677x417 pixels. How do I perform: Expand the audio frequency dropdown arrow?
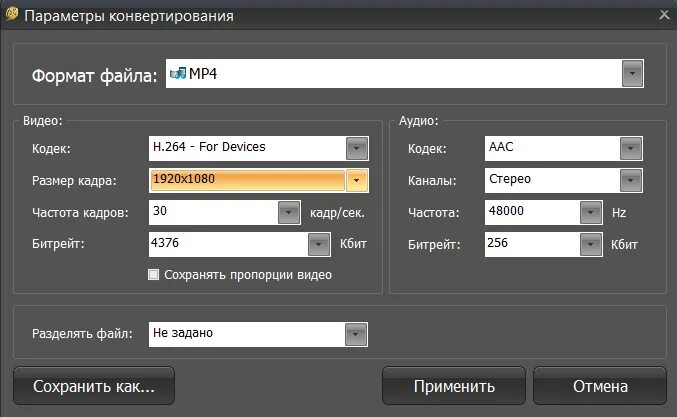coord(591,212)
